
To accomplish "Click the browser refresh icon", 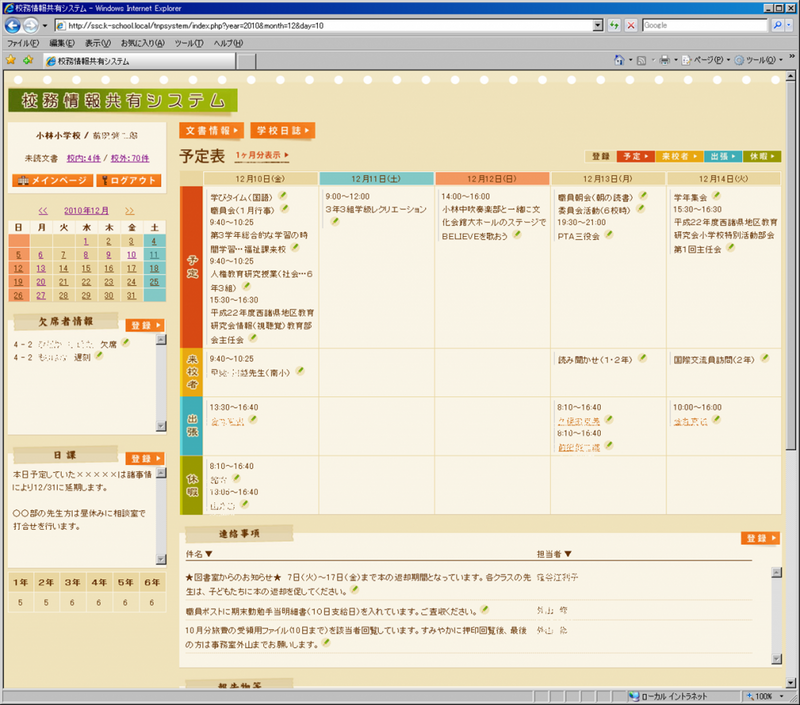I will pyautogui.click(x=614, y=25).
